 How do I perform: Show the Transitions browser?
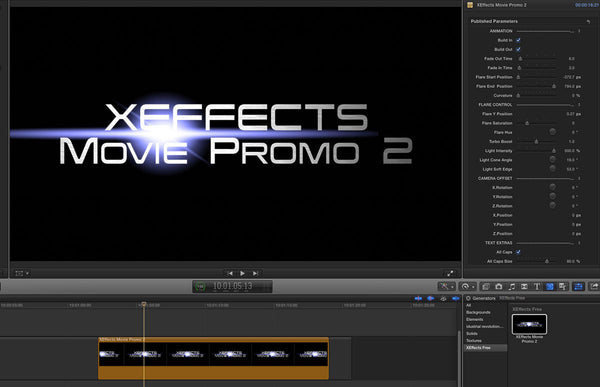click(x=524, y=286)
